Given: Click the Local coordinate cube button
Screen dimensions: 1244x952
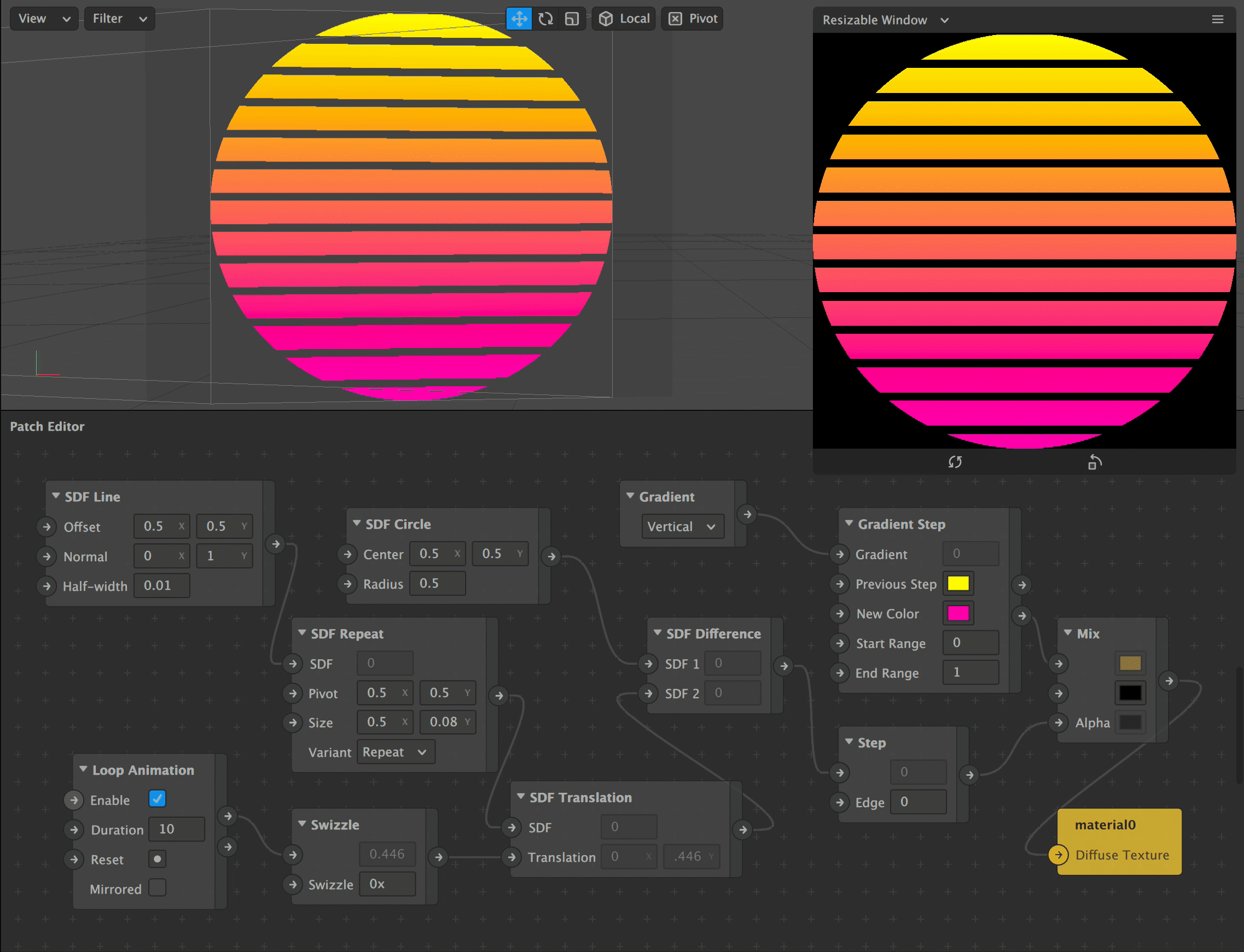Looking at the screenshot, I should (624, 19).
